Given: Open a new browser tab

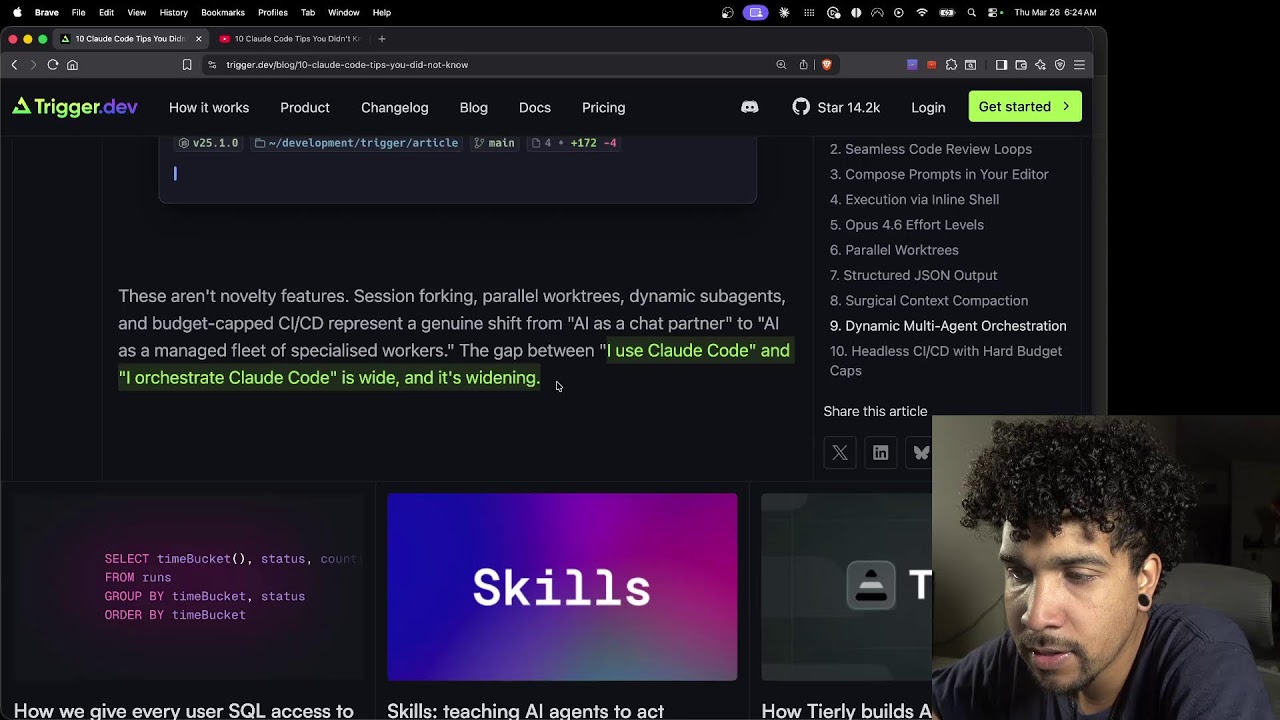Looking at the screenshot, I should click(x=382, y=39).
